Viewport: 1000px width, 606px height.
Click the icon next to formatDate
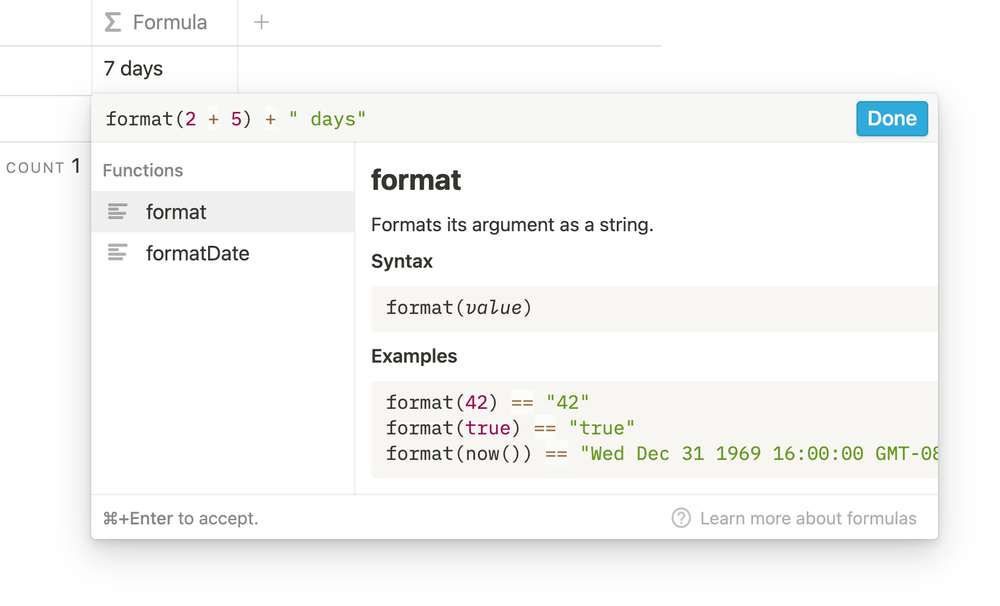pos(118,253)
